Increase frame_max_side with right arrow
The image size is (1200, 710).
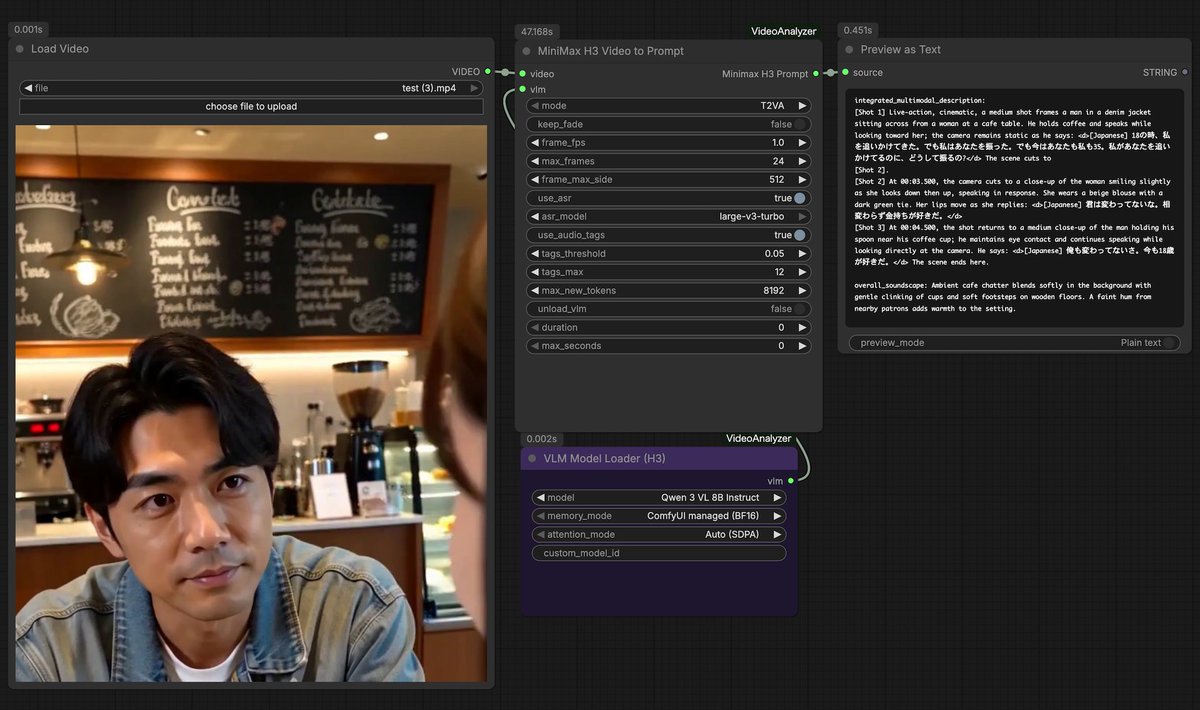802,179
